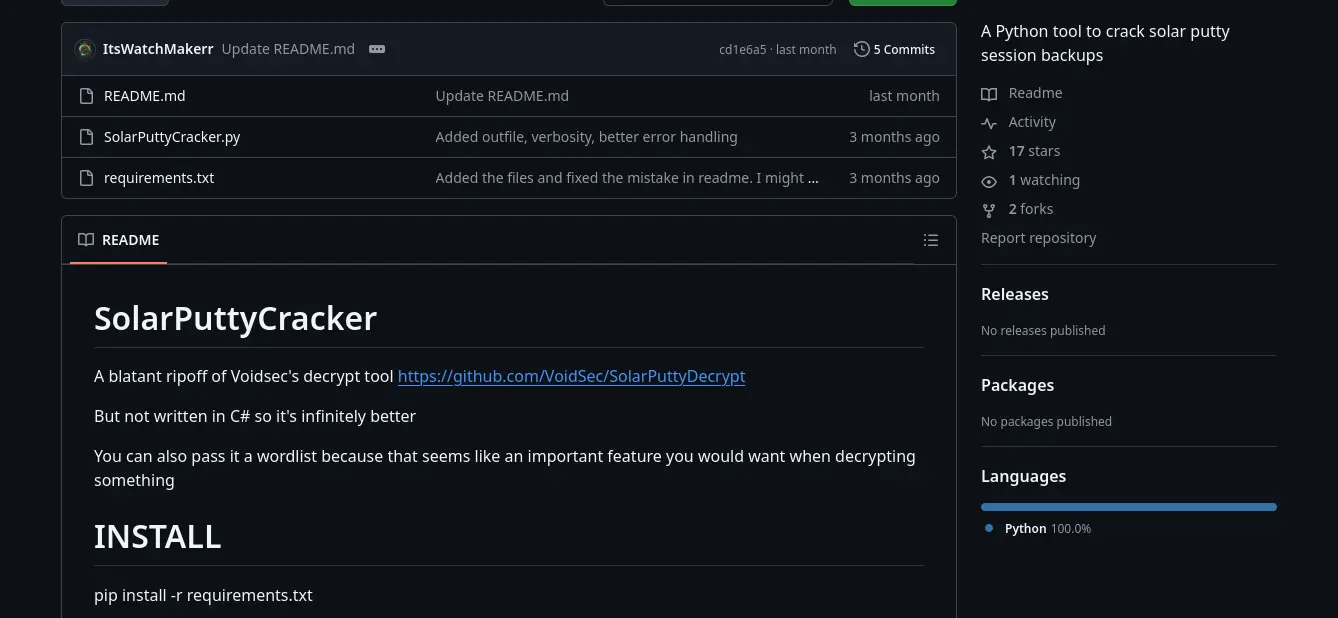This screenshot has height=618, width=1338.
Task: Follow the VoidSec SolarPuttyDecrypt link
Action: pyautogui.click(x=571, y=376)
